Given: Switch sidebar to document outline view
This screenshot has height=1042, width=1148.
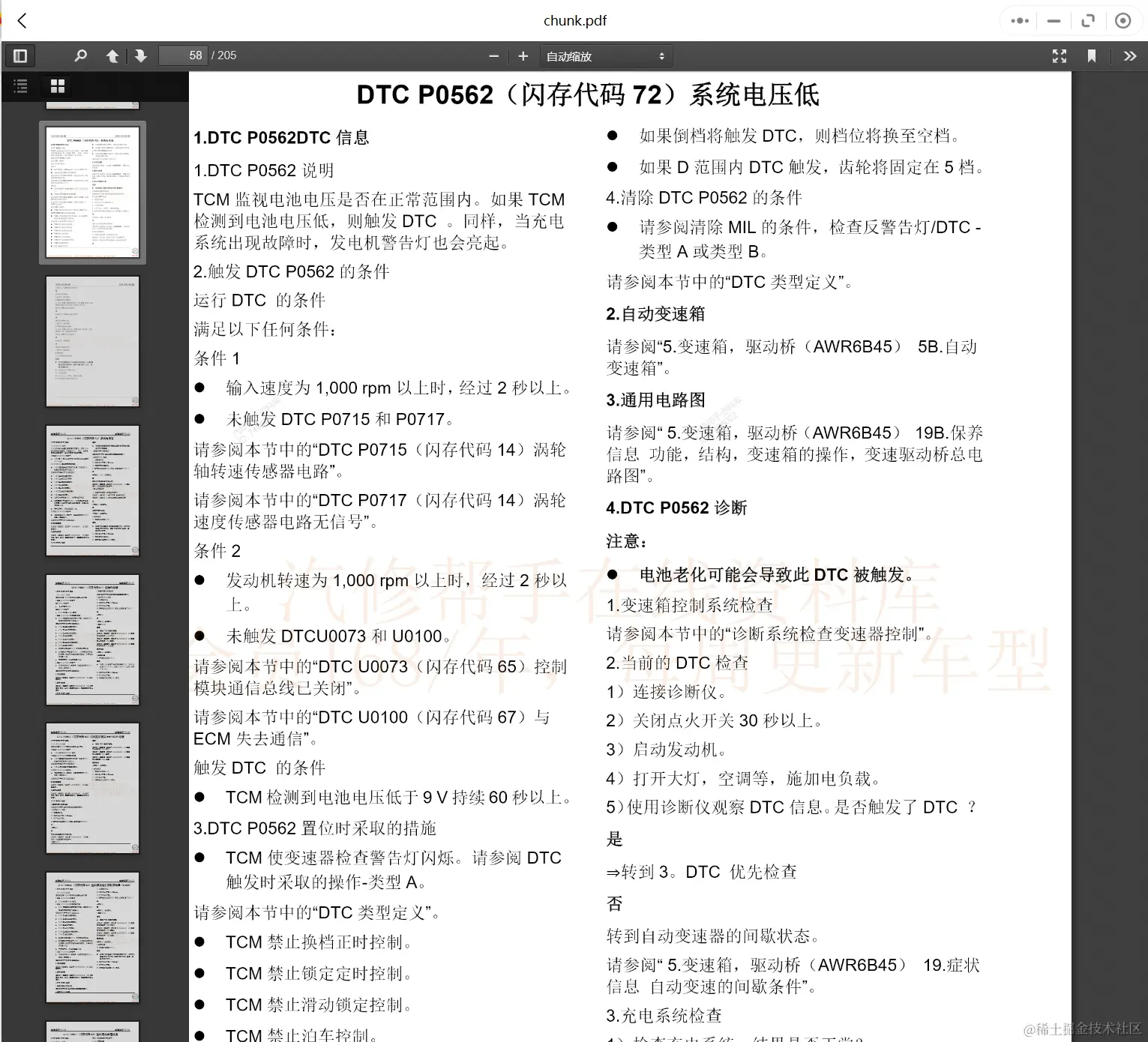Looking at the screenshot, I should pos(20,86).
